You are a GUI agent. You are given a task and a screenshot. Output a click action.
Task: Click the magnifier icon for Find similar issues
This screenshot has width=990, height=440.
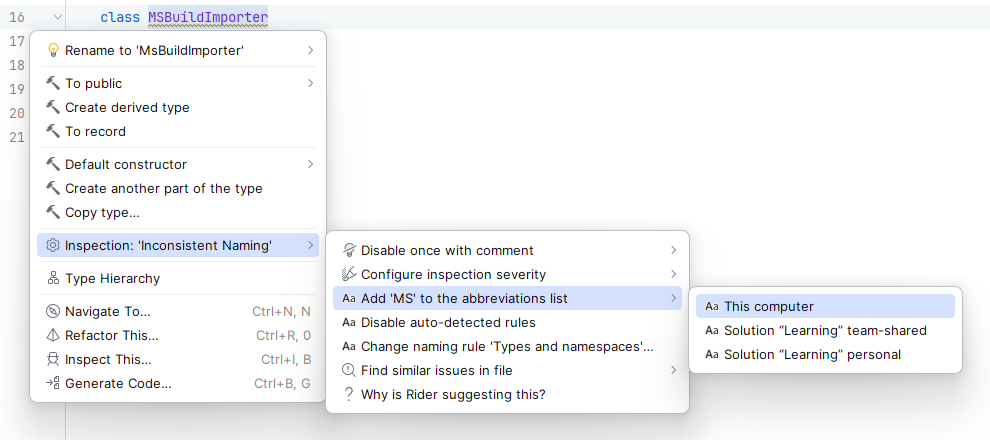click(x=349, y=370)
